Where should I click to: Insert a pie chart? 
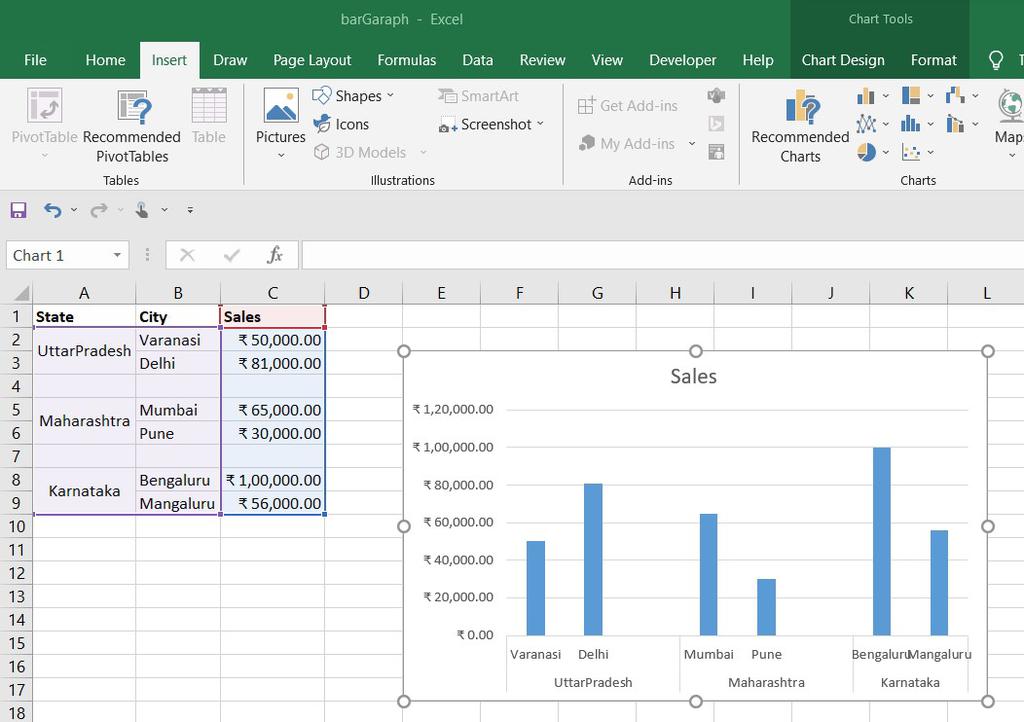click(866, 151)
